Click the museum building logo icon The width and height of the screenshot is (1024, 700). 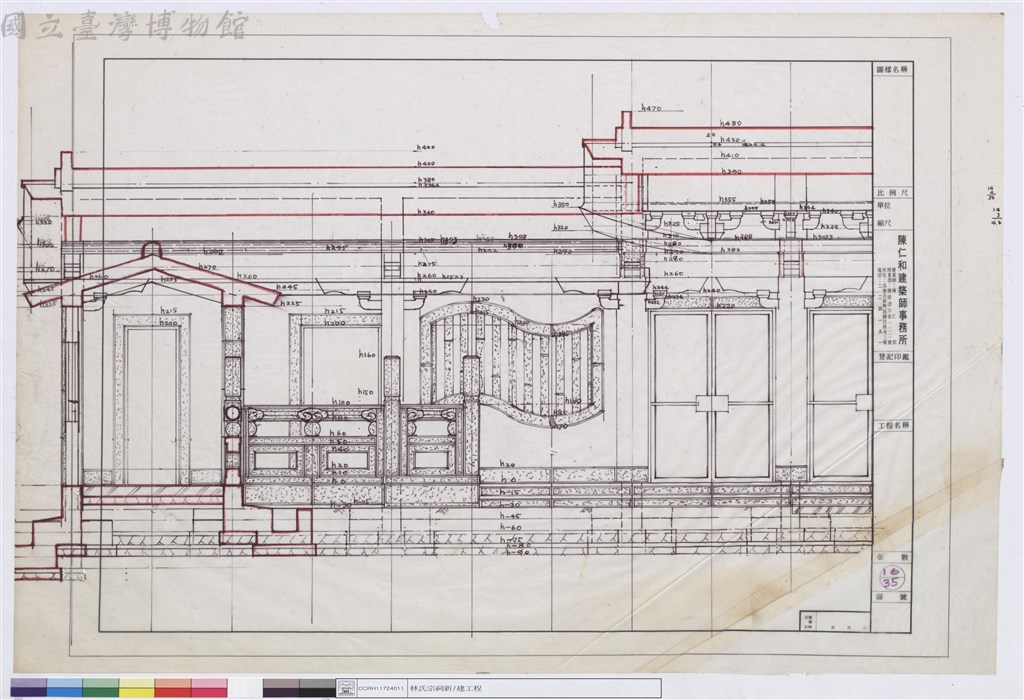(346, 688)
